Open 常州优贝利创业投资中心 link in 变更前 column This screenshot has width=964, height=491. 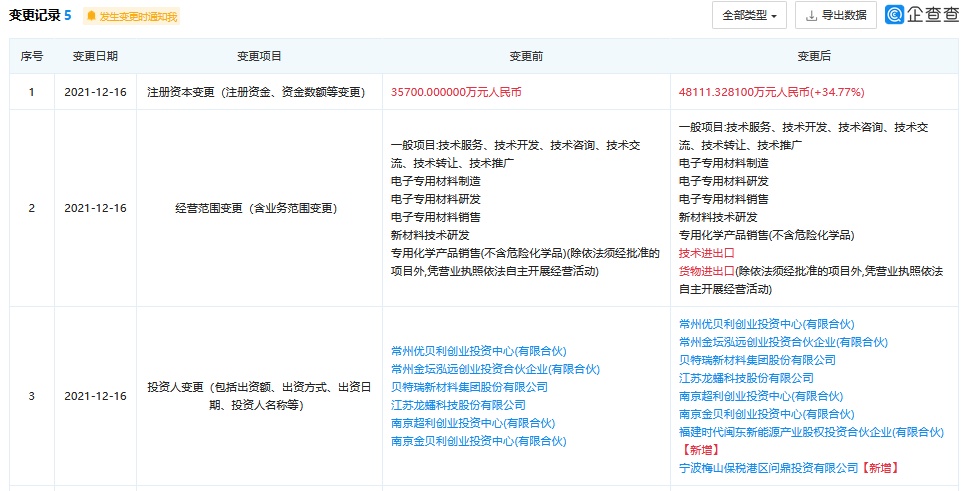pyautogui.click(x=478, y=351)
